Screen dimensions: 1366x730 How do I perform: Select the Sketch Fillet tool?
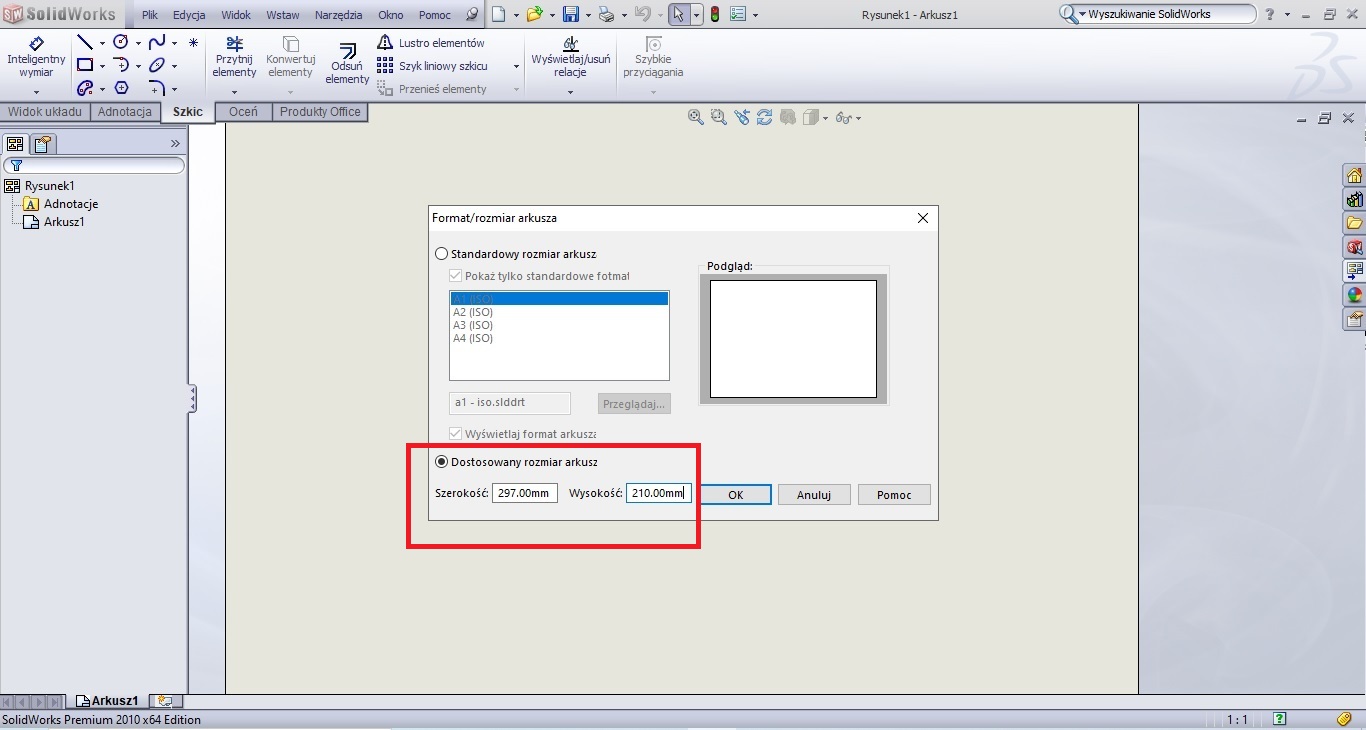click(157, 88)
